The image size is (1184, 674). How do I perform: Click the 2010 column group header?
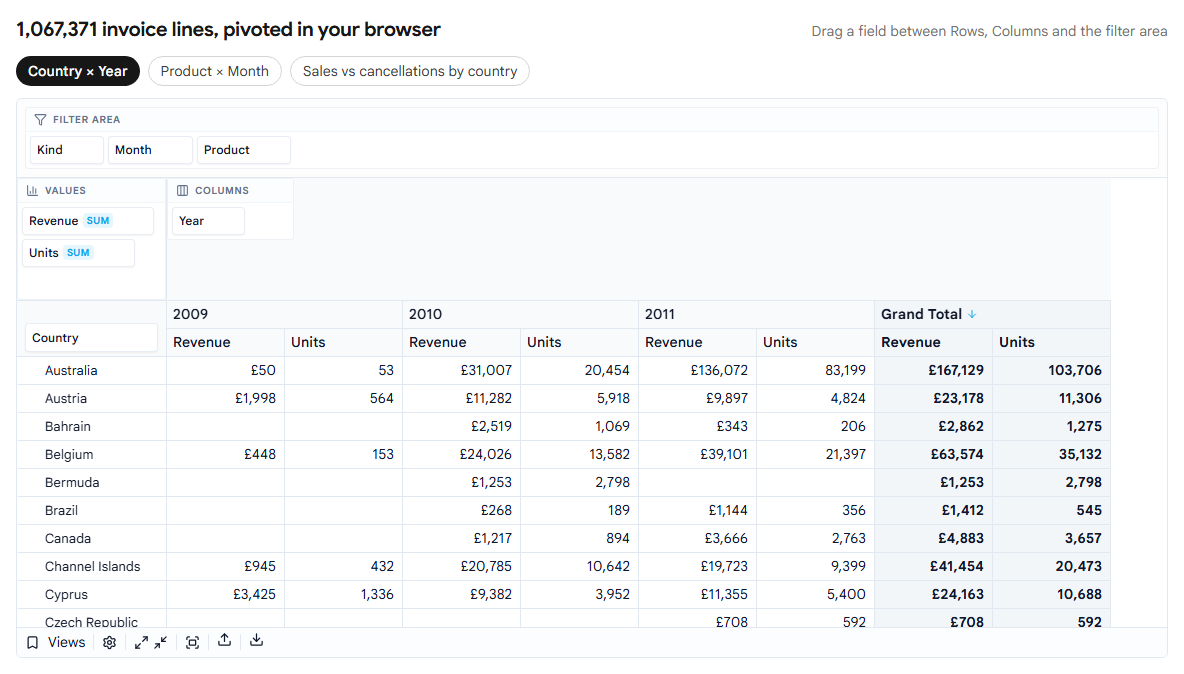(x=520, y=314)
